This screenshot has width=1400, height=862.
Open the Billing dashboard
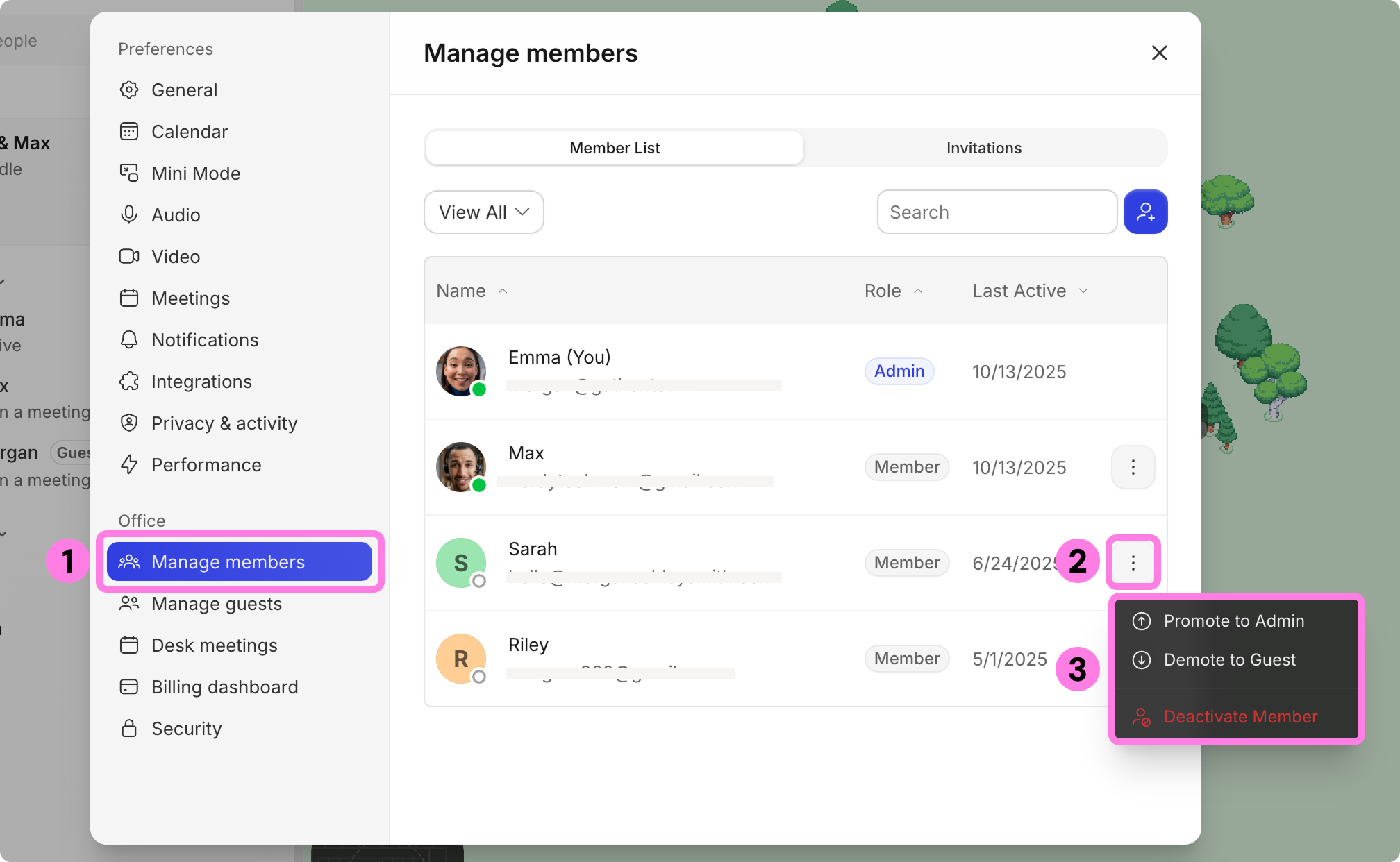[240, 687]
